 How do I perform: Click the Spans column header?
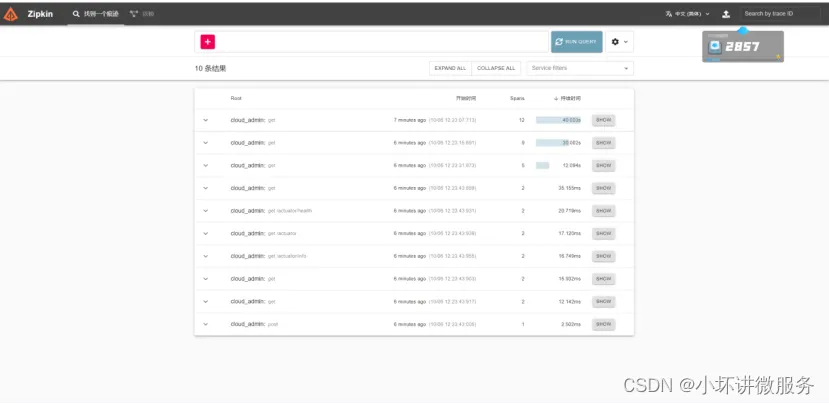517,98
